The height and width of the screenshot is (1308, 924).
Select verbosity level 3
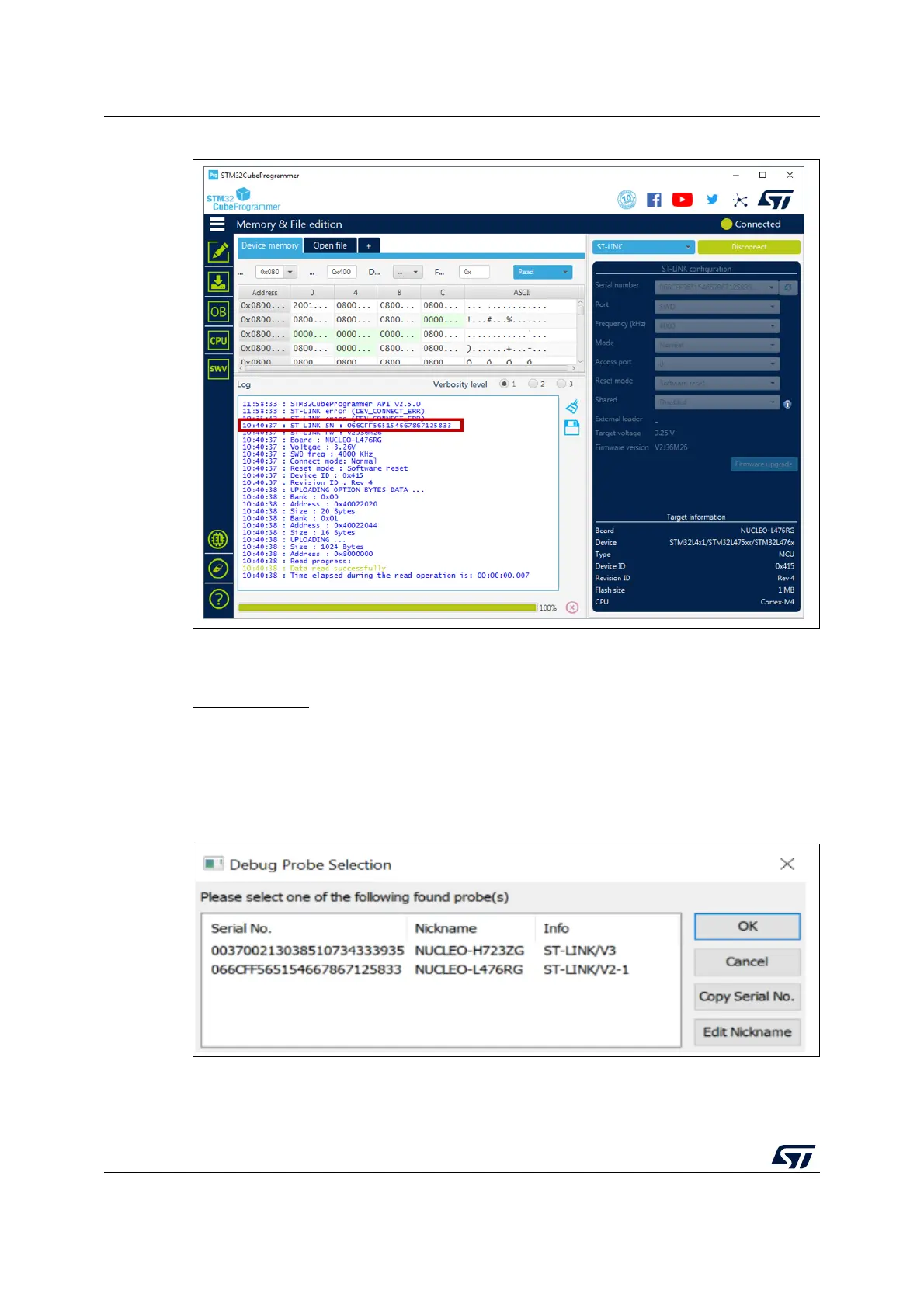click(x=561, y=384)
